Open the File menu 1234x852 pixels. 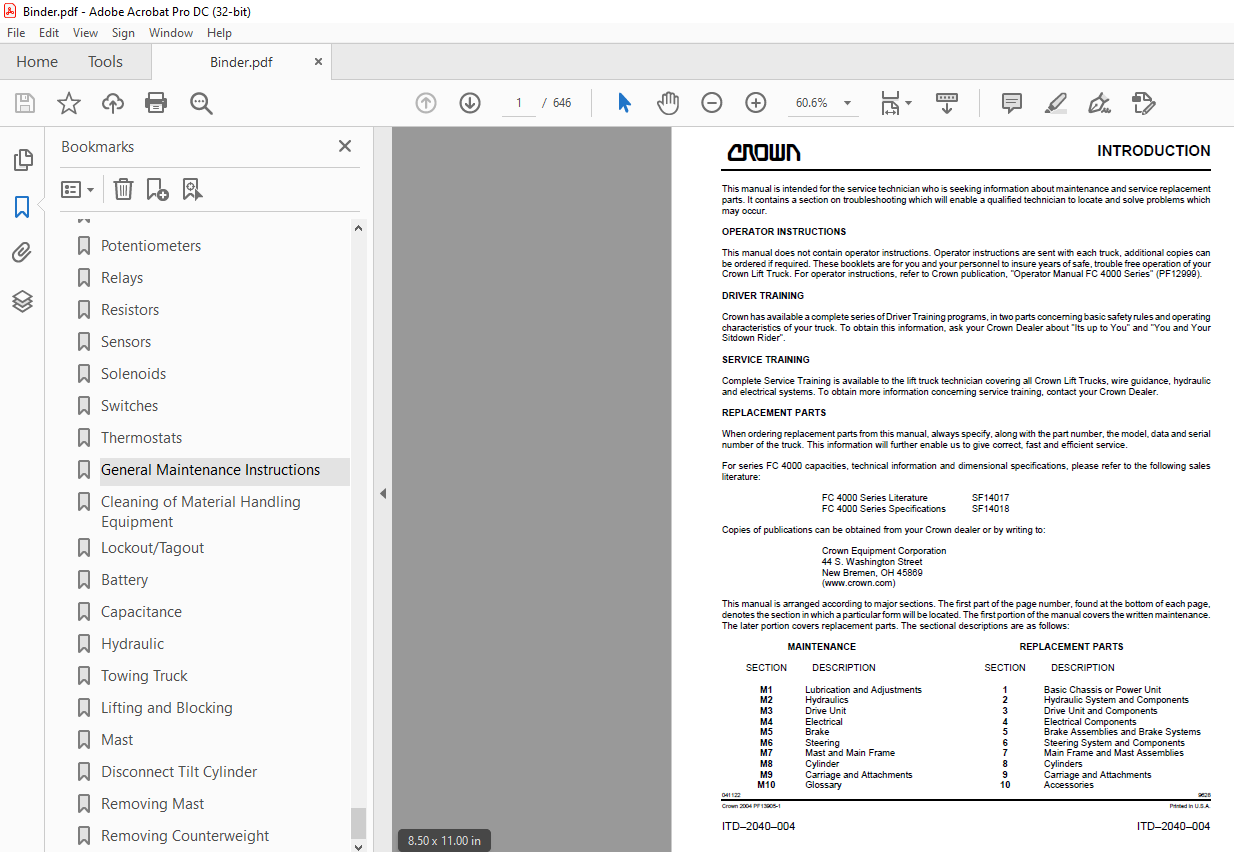tap(16, 33)
